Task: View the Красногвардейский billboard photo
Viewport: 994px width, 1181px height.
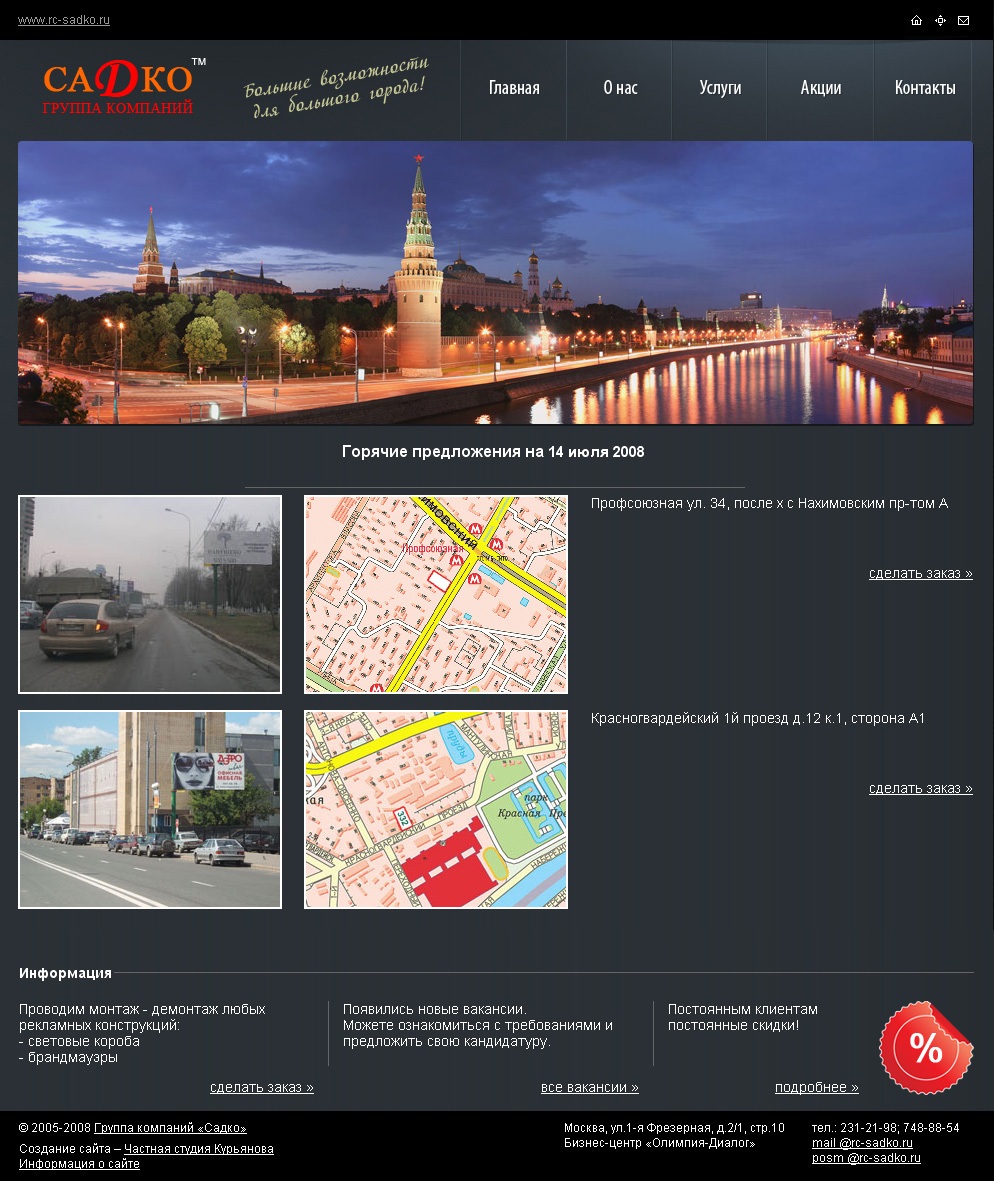Action: click(x=150, y=810)
